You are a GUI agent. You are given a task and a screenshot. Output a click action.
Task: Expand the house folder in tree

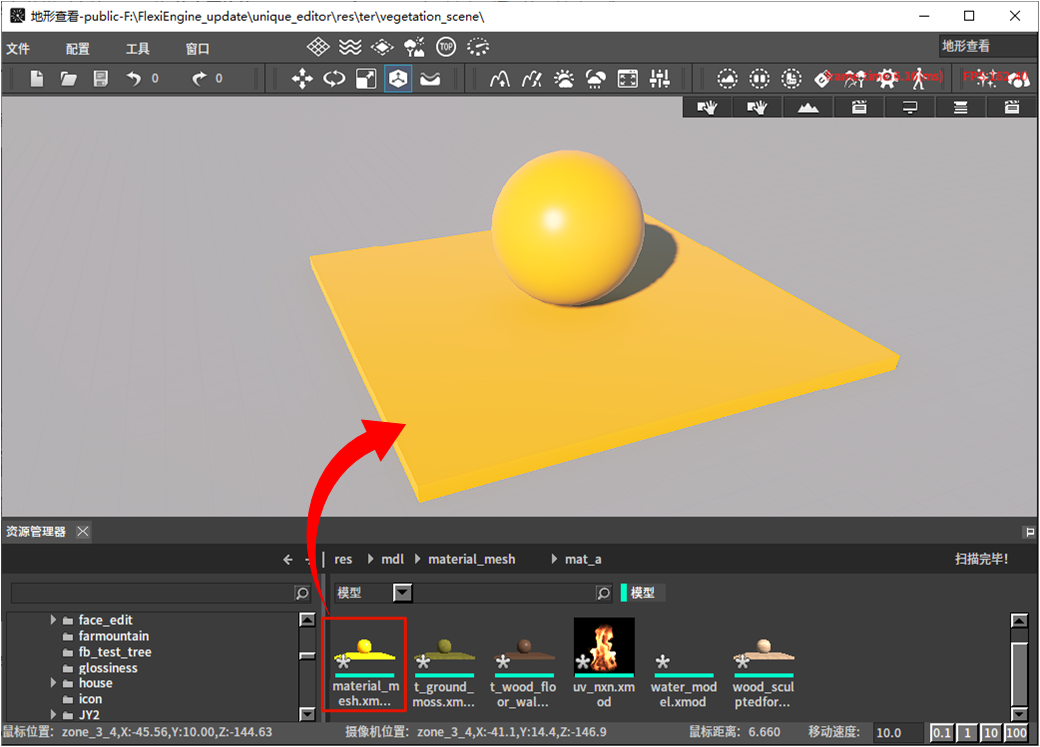[x=53, y=684]
